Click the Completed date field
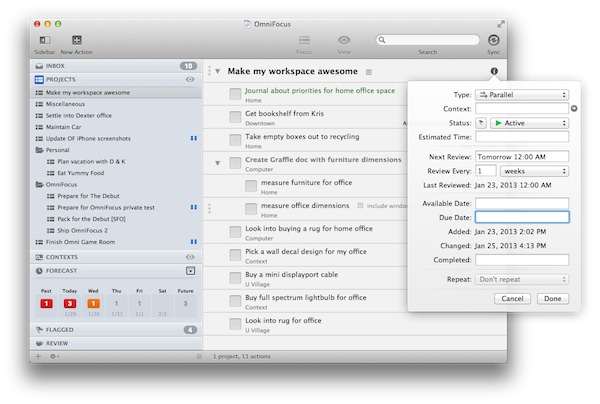600x404 pixels. (522, 260)
